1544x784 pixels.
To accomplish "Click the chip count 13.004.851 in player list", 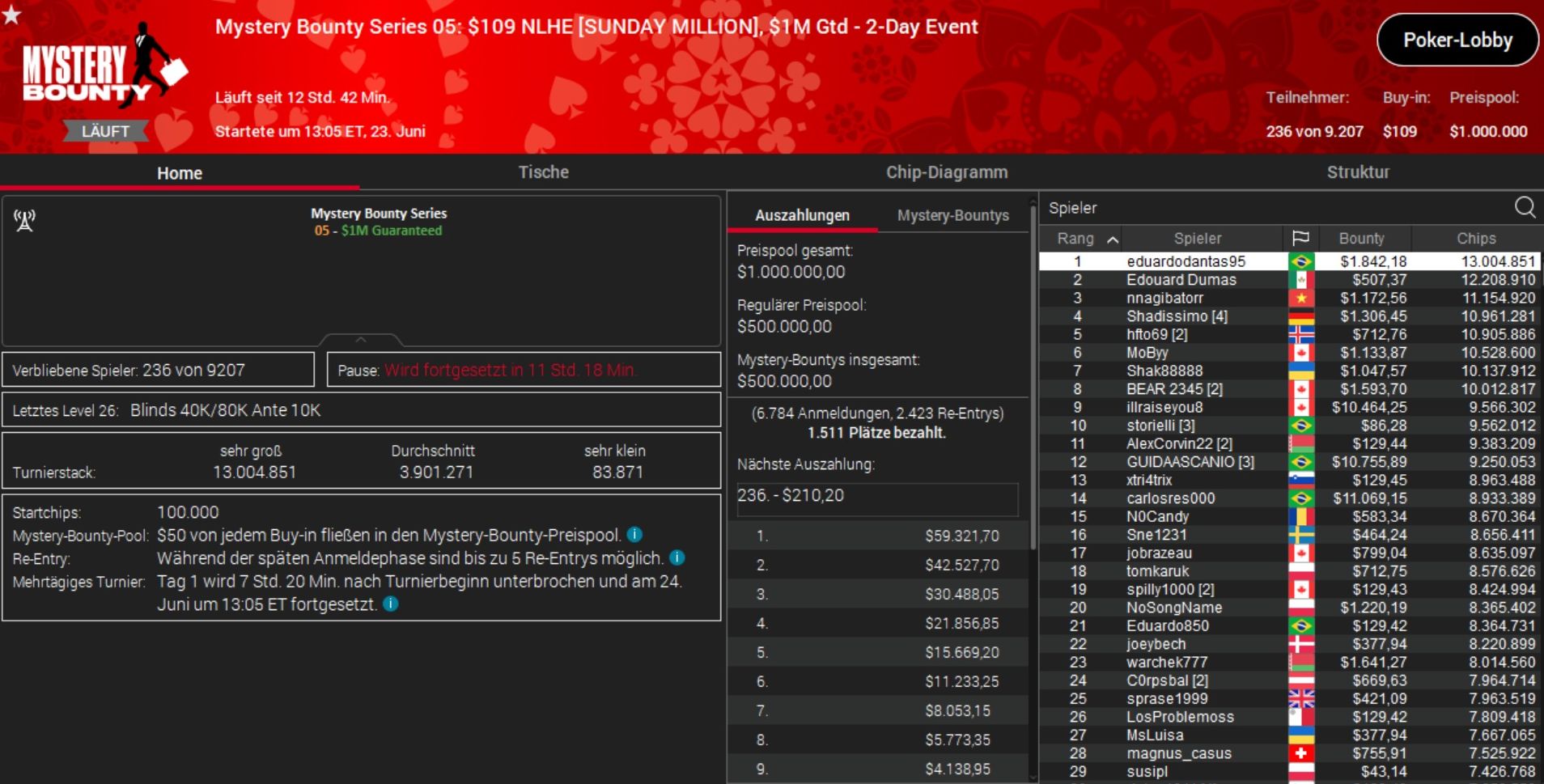I will [1498, 261].
